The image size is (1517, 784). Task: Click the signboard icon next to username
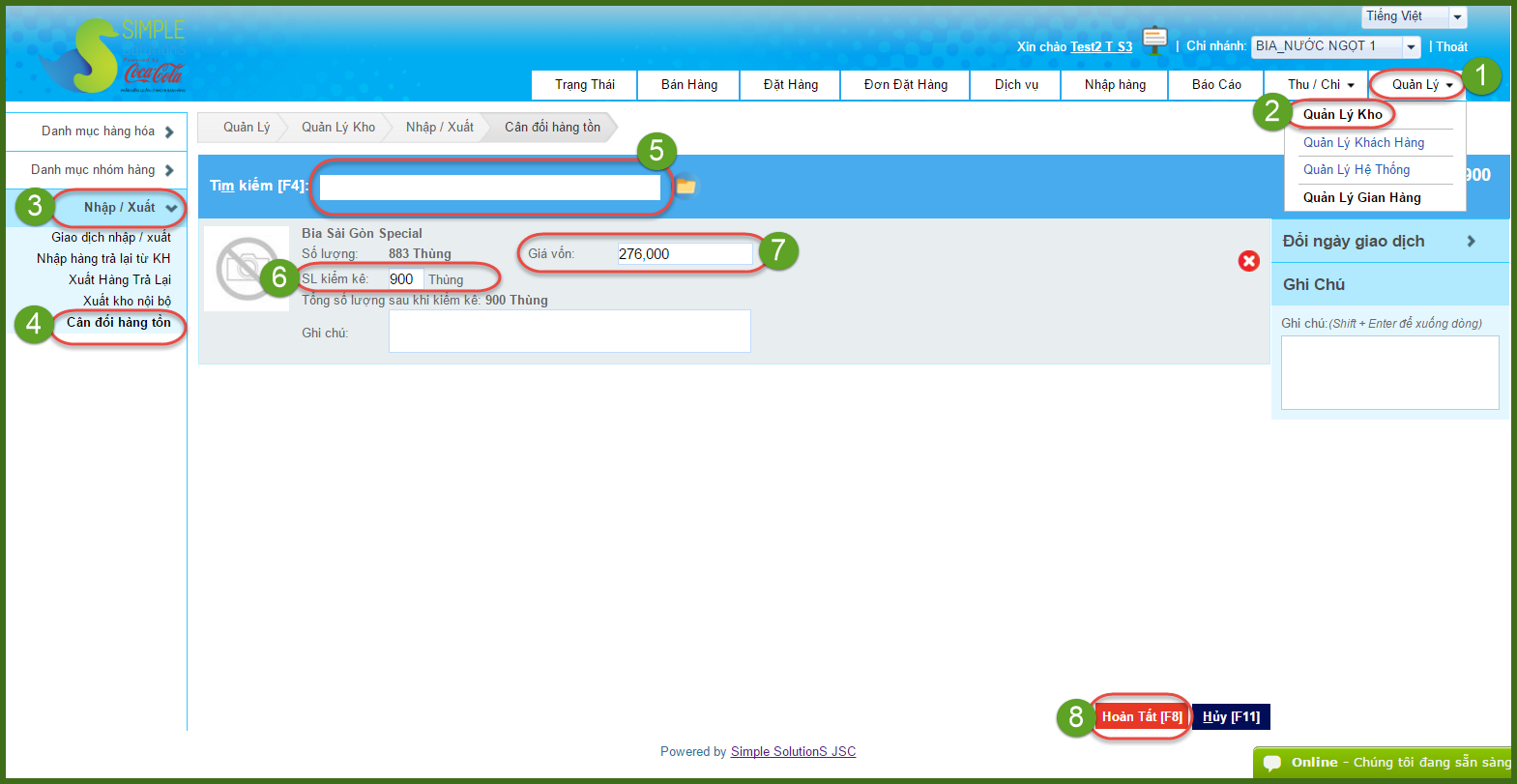(x=1154, y=40)
